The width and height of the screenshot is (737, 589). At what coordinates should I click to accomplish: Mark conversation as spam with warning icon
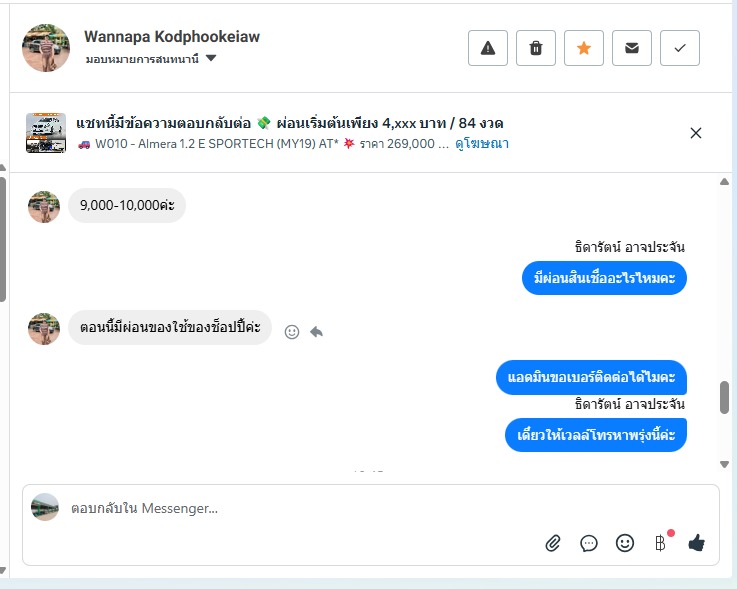(x=487, y=48)
